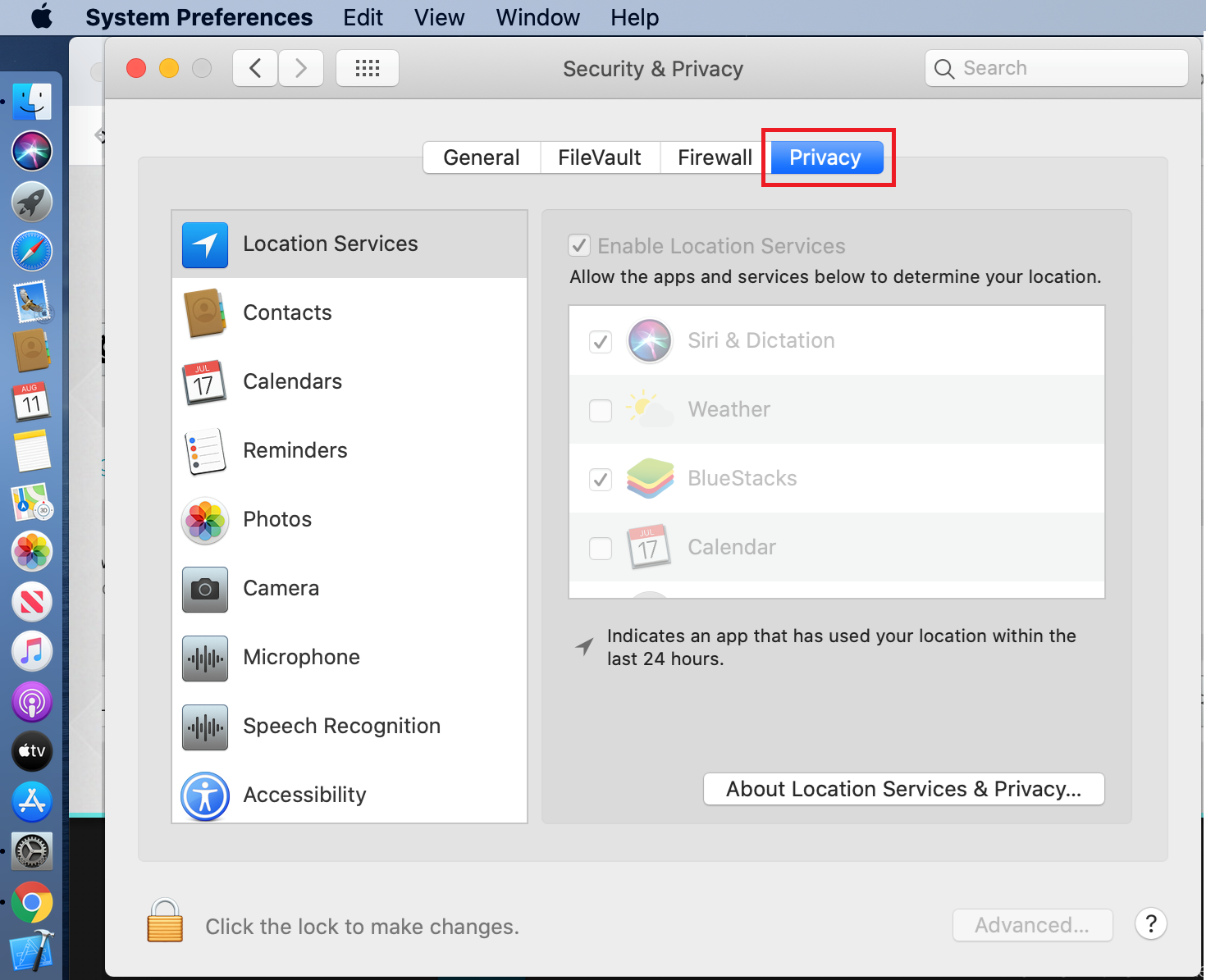Toggle Weather location access checkbox
This screenshot has width=1206, height=980.
point(601,411)
